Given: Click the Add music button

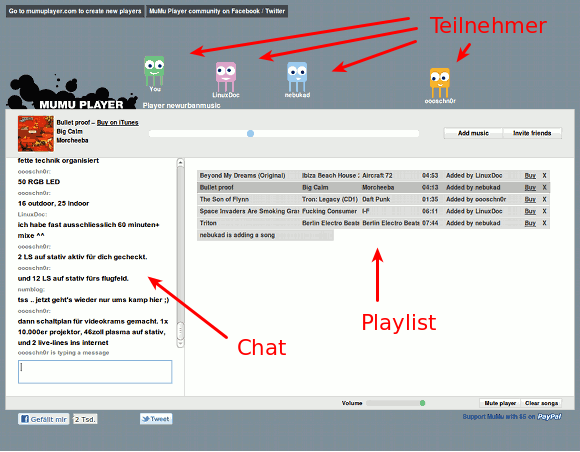Looking at the screenshot, I should 473,133.
